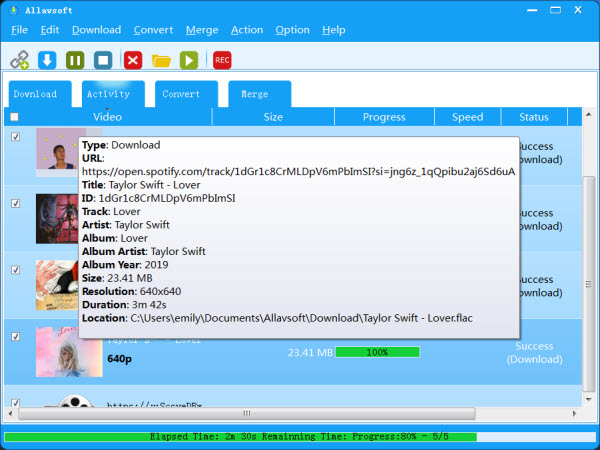Viewport: 600px width, 450px height.
Task: Click the dark red album thumbnail
Action: (x=57, y=218)
